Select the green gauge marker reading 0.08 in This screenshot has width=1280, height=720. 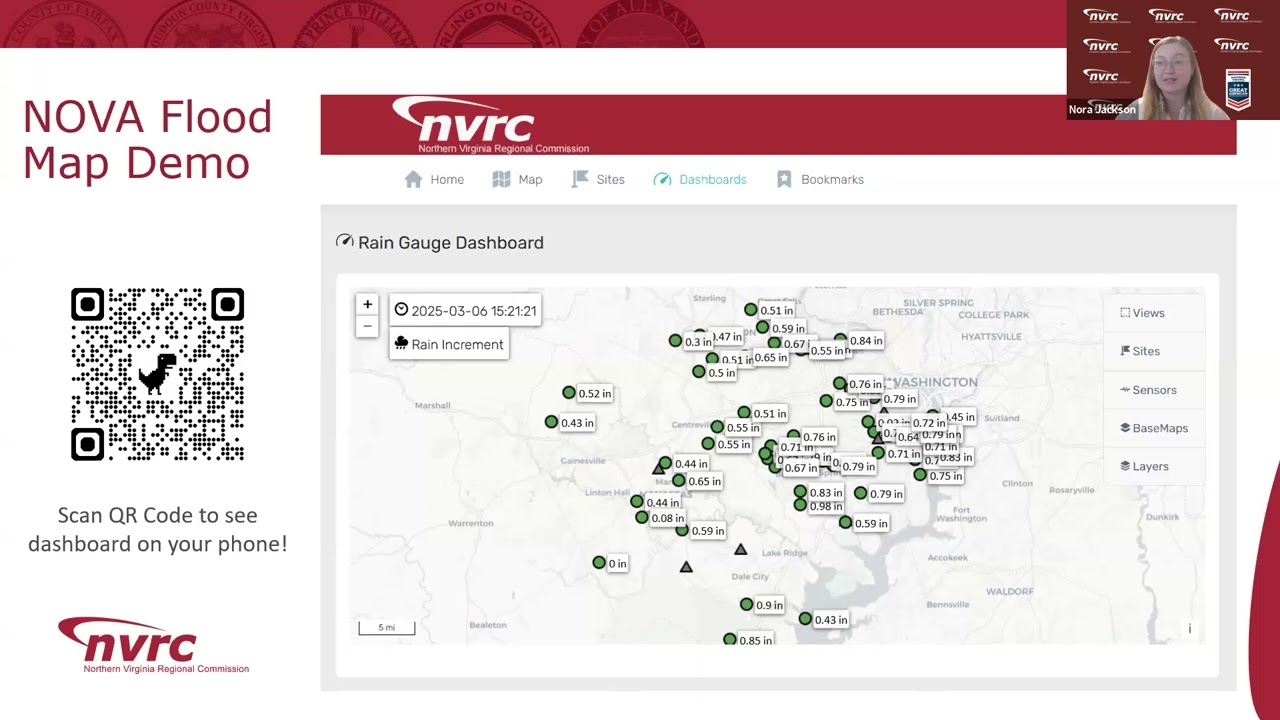tap(642, 517)
